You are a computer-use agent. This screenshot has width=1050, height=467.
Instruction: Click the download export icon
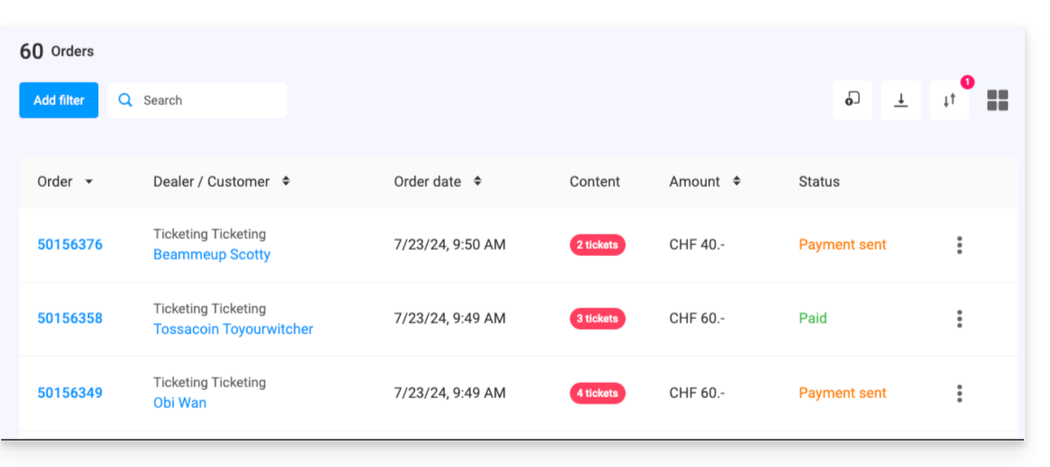(900, 100)
